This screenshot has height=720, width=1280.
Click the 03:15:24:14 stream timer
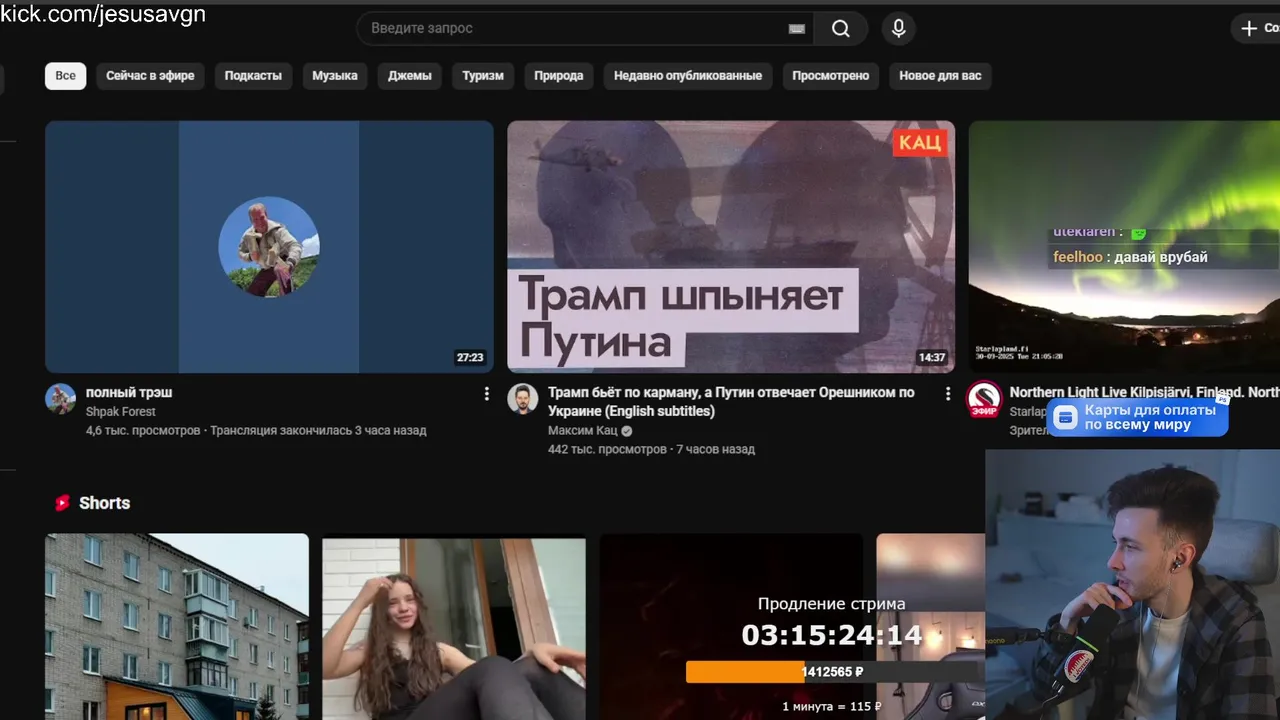(x=832, y=635)
